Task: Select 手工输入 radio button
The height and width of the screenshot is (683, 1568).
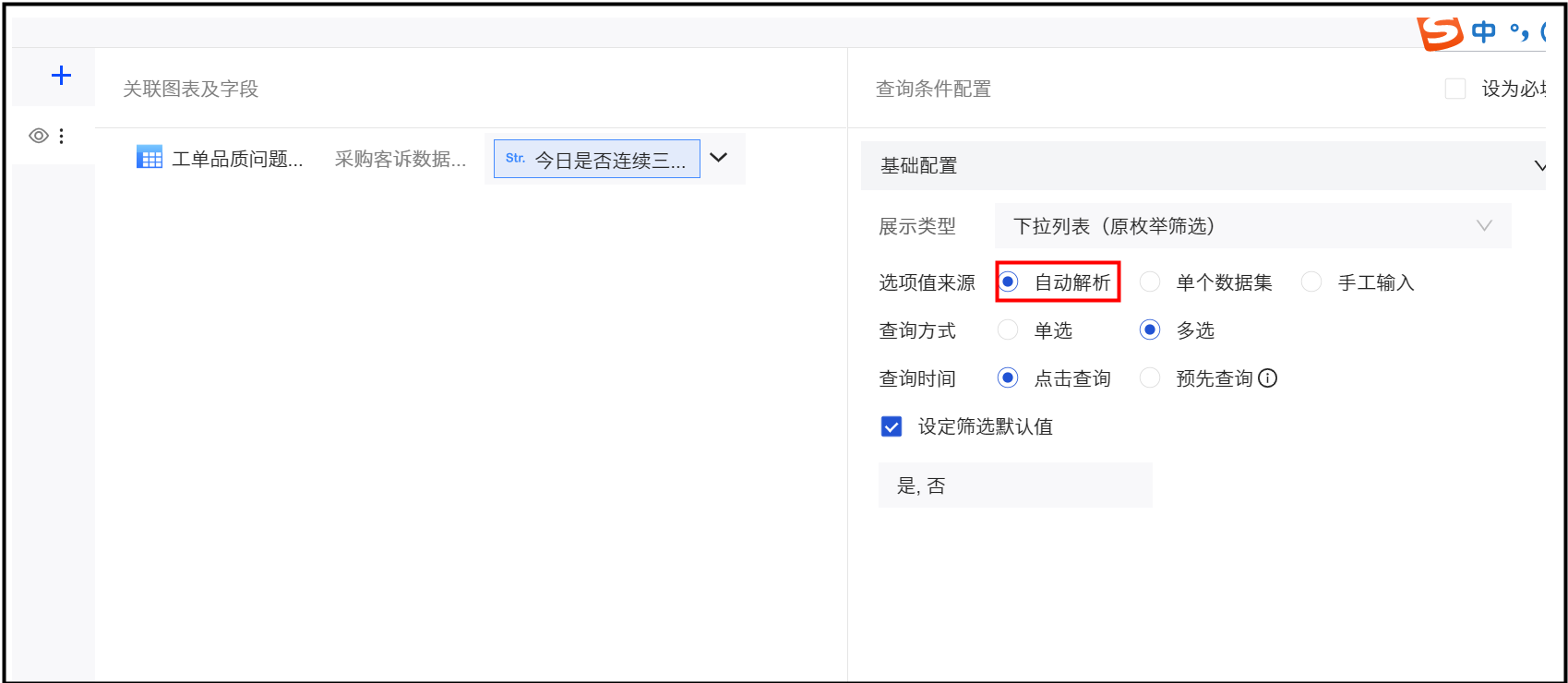Action: 1311,282
